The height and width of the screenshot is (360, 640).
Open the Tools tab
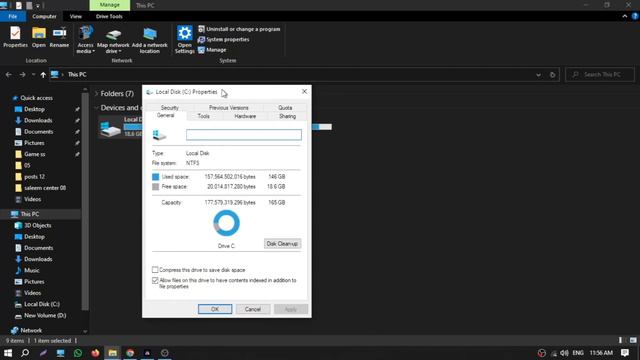pos(203,116)
